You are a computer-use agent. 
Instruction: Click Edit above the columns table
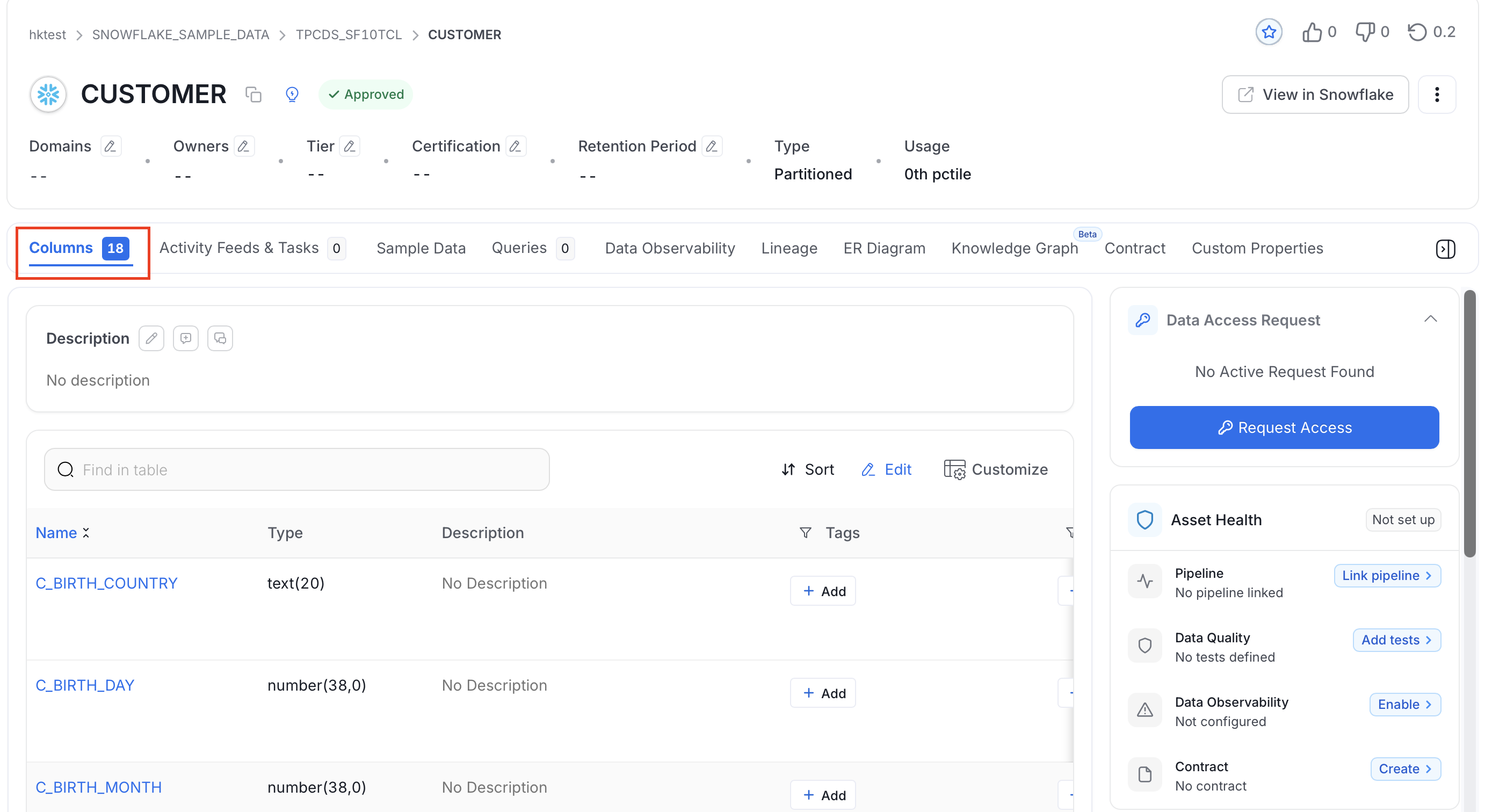tap(886, 469)
